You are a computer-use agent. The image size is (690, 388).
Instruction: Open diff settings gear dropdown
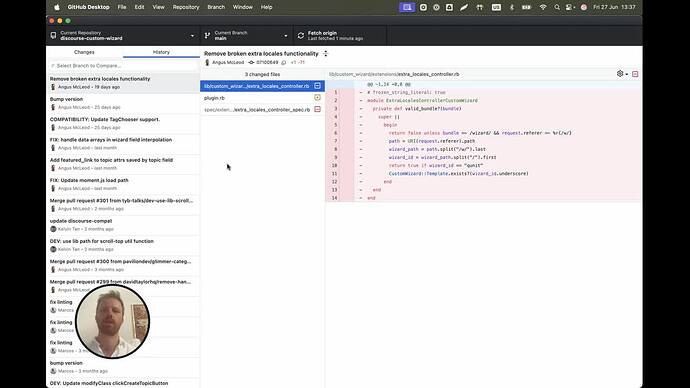click(x=622, y=74)
